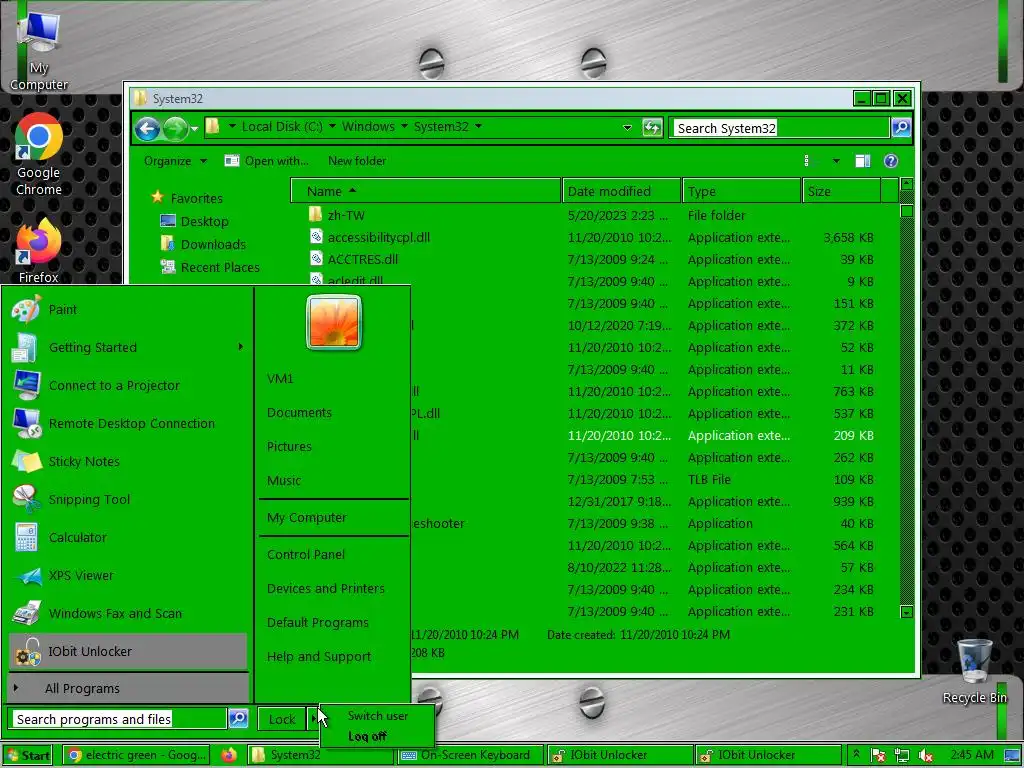Image resolution: width=1024 pixels, height=768 pixels.
Task: Open Explorer help question mark icon
Action: coord(891,161)
